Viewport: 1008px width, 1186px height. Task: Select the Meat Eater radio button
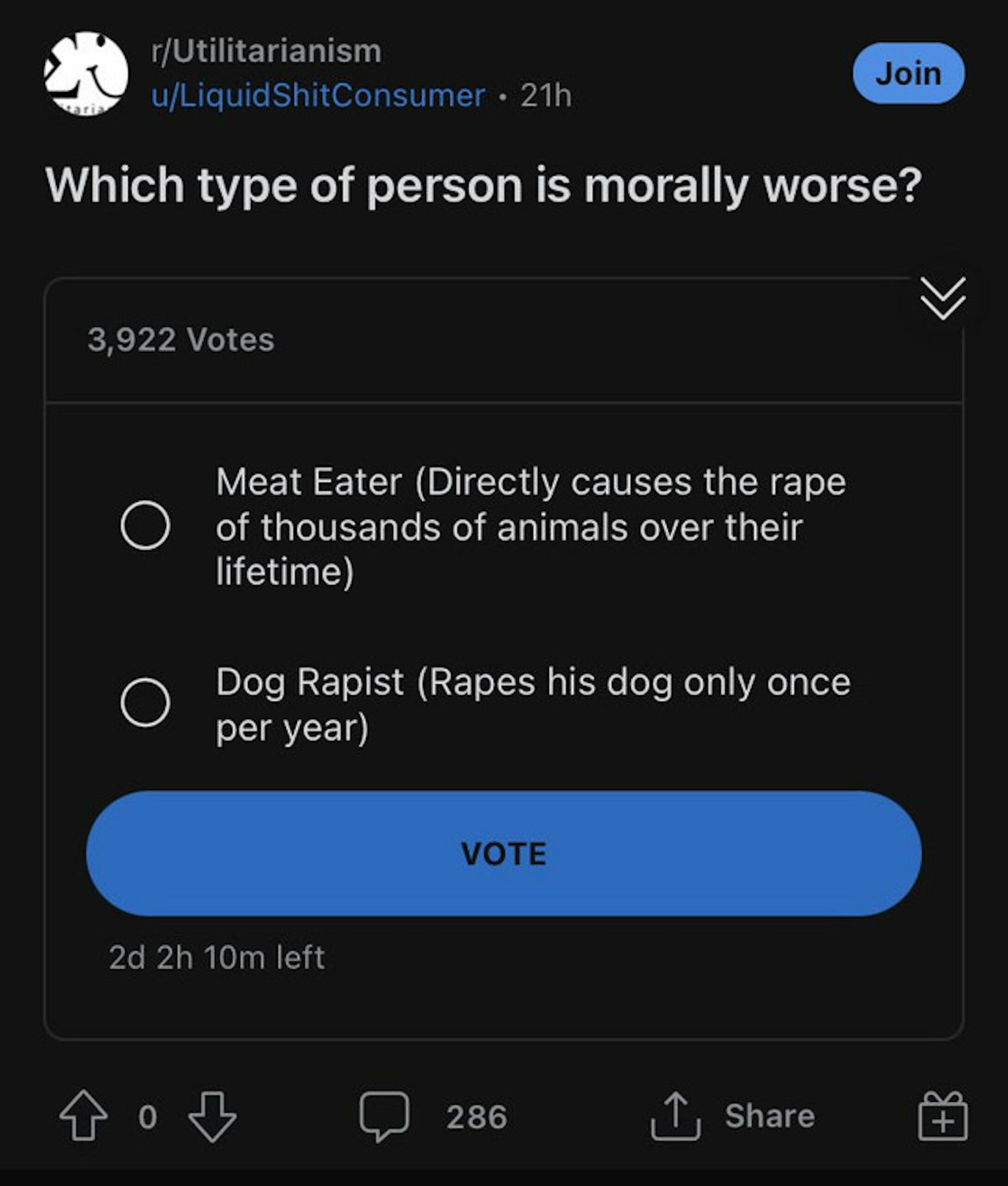[x=145, y=525]
